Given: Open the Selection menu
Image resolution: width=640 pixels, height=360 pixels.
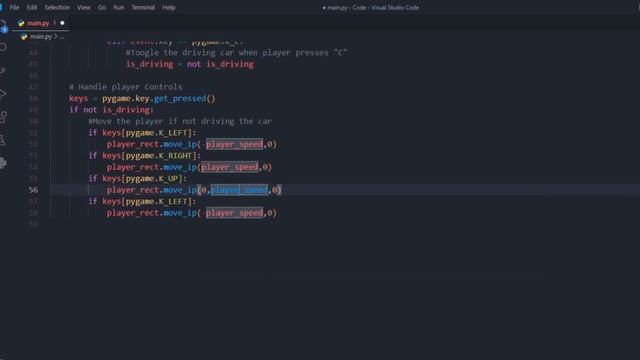Looking at the screenshot, I should 57,7.
